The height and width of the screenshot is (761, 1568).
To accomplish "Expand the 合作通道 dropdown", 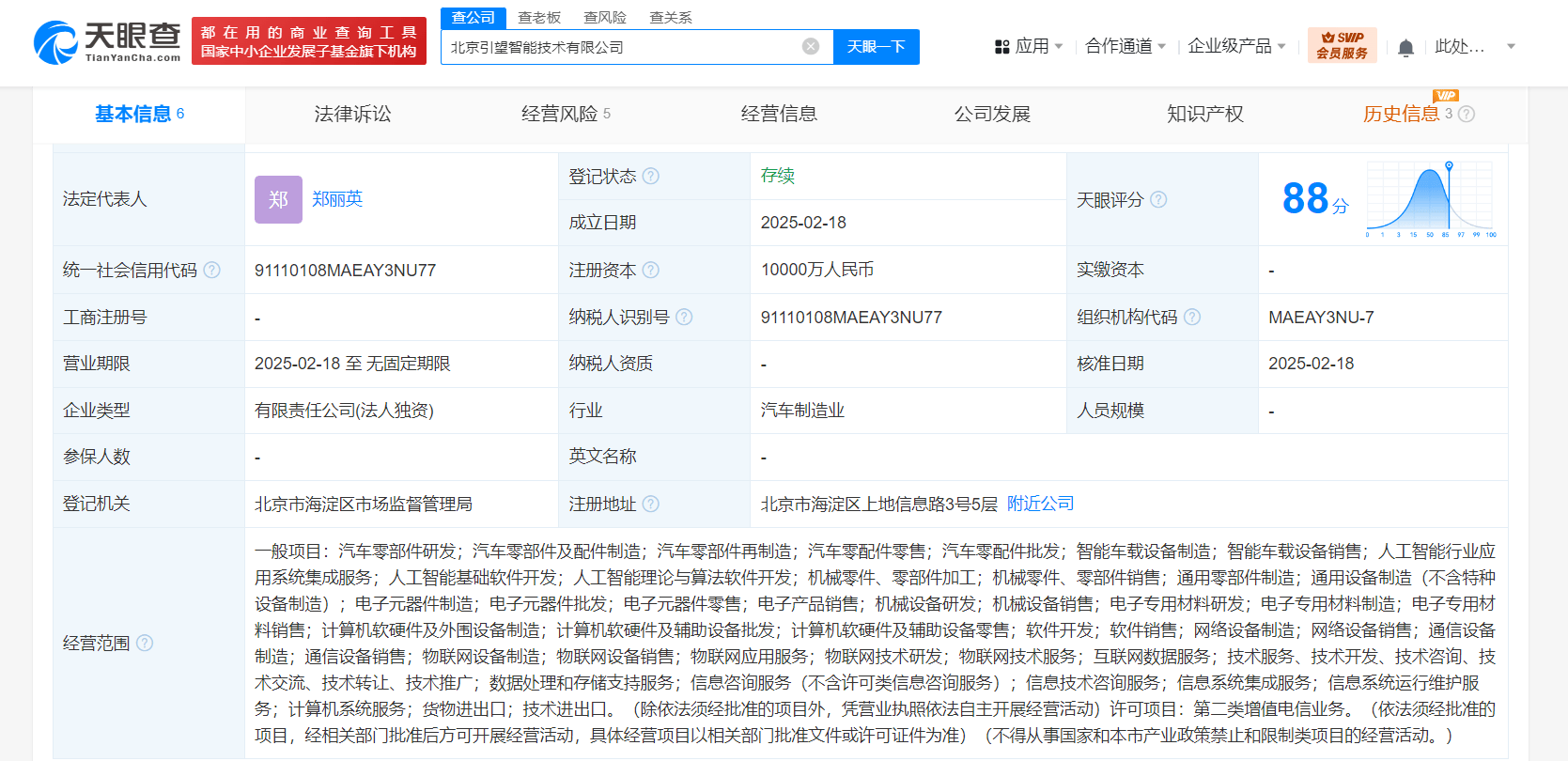I will [x=1125, y=46].
